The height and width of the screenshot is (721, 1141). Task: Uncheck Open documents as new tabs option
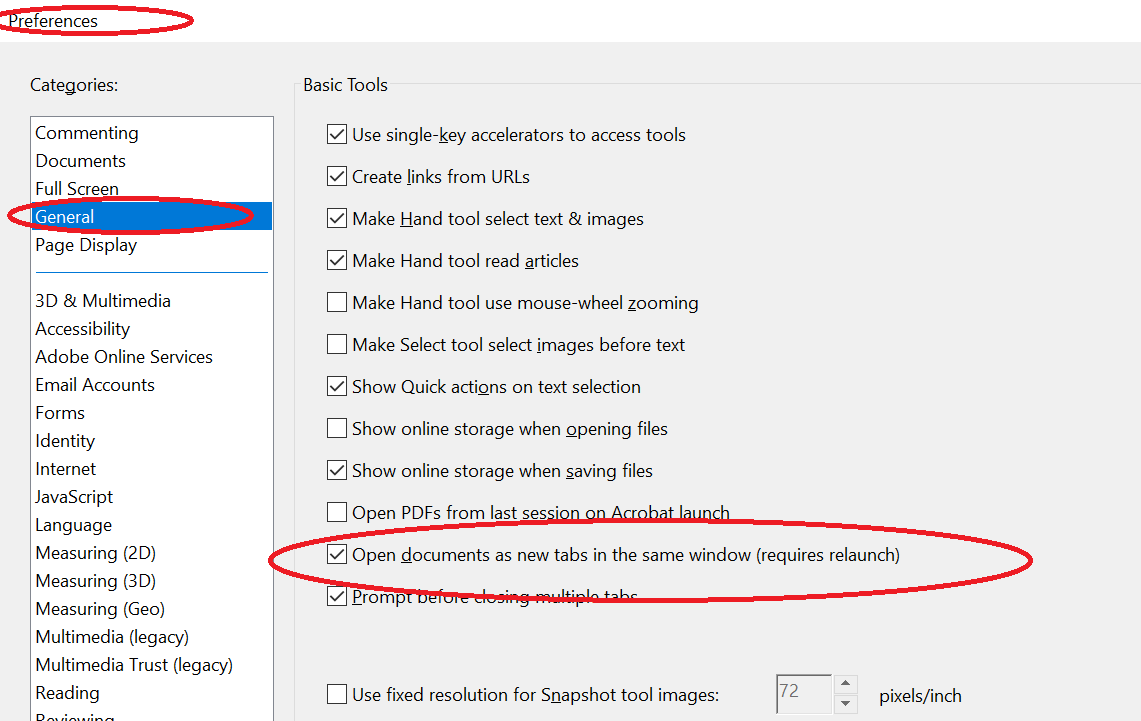(x=337, y=554)
